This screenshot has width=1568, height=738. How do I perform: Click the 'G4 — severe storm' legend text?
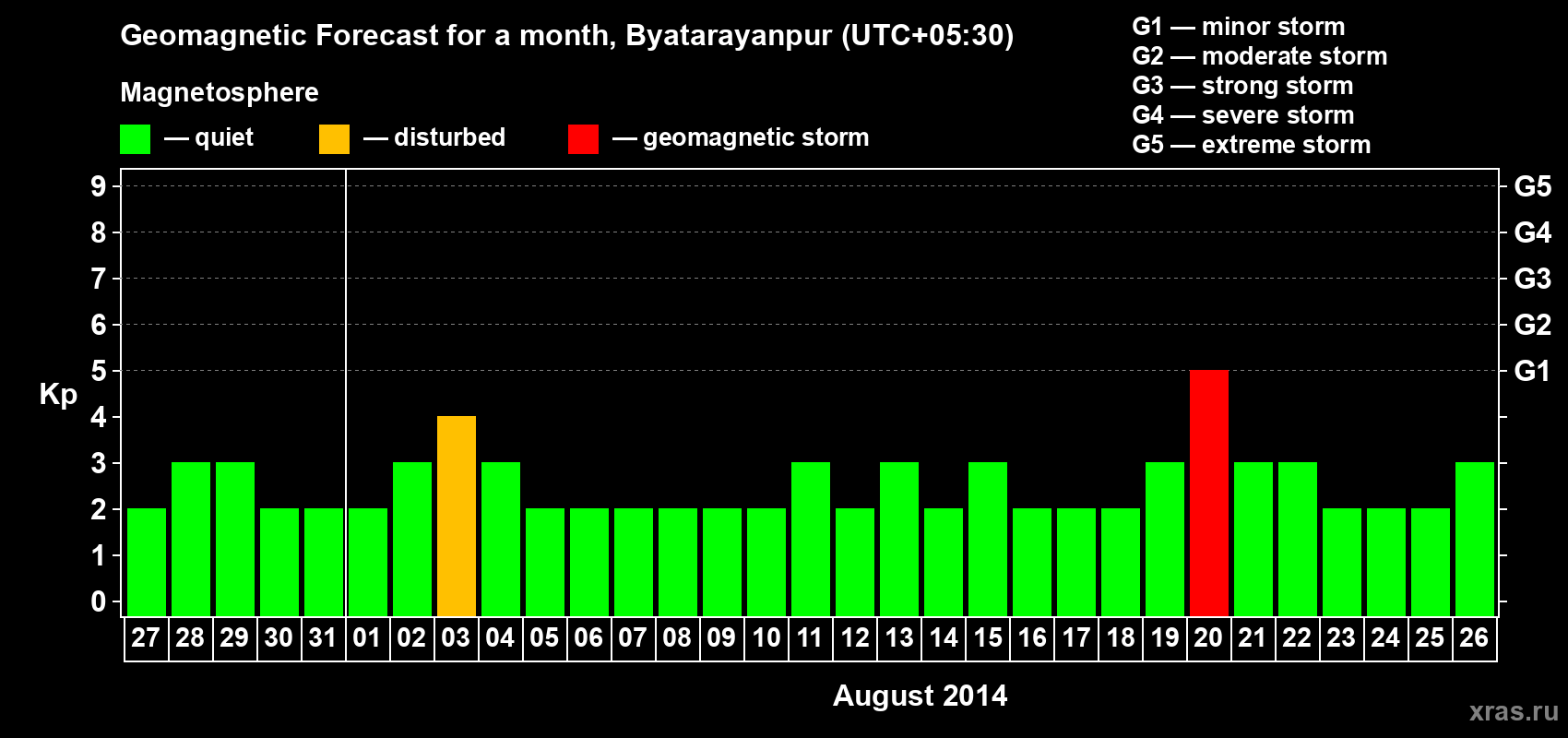(x=1243, y=115)
